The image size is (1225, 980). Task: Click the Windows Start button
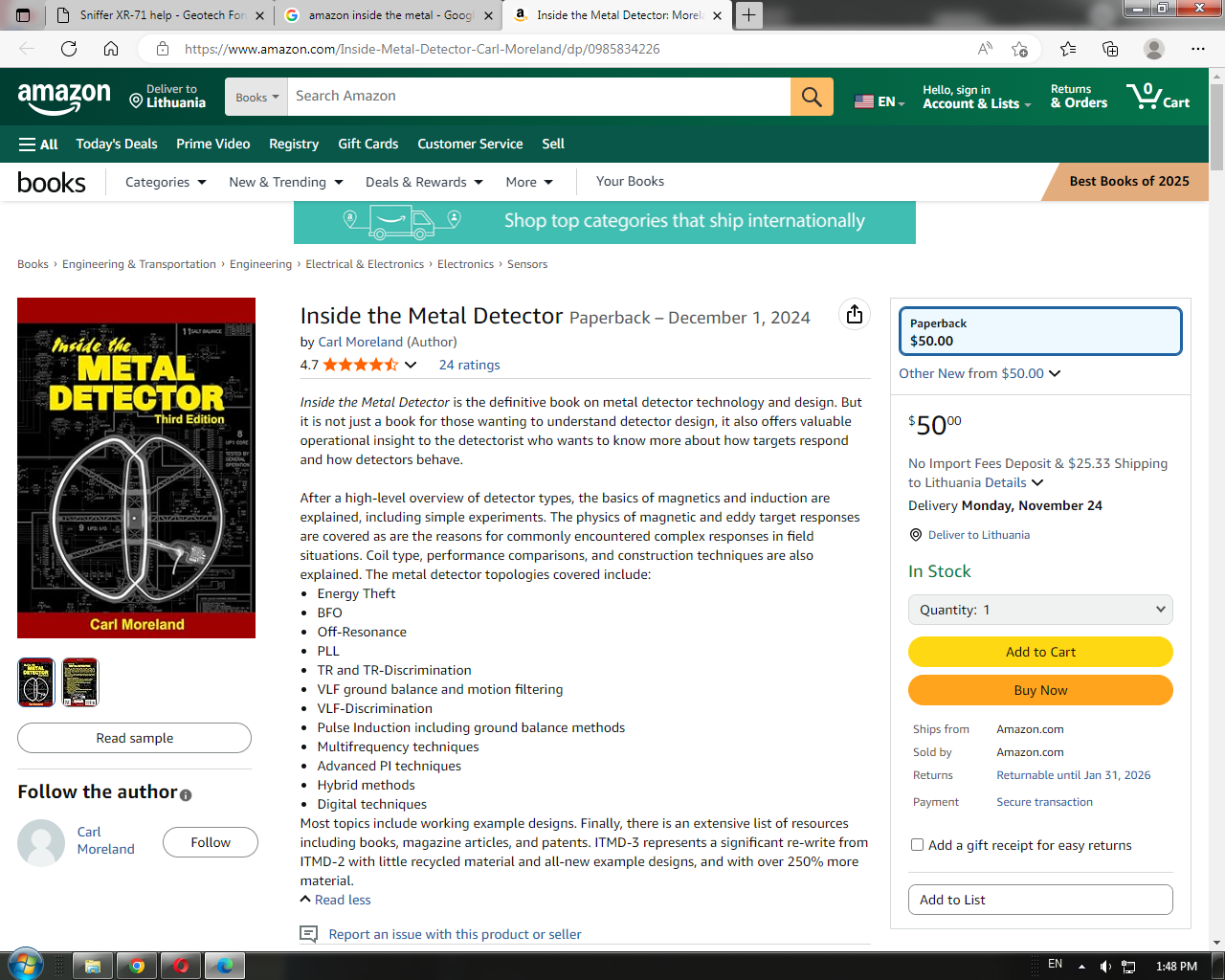point(25,965)
